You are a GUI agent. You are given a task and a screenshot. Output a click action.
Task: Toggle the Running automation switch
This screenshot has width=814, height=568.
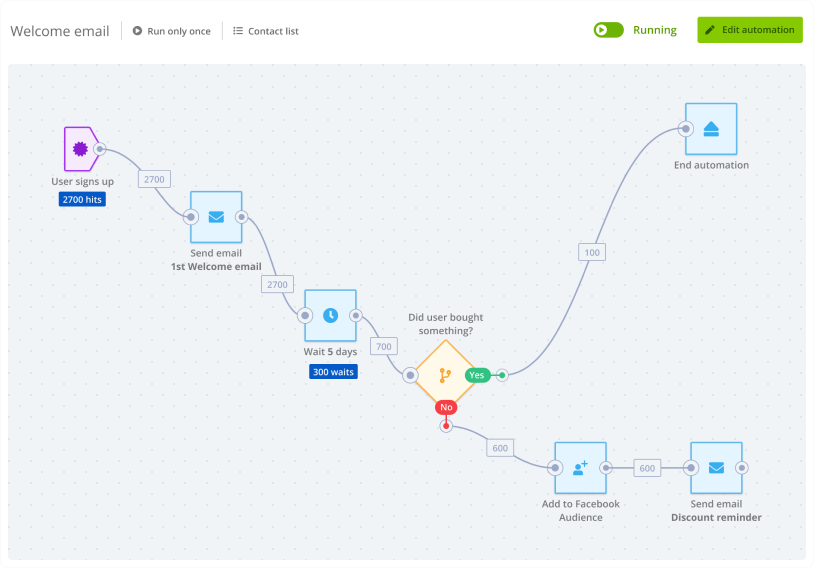click(x=608, y=30)
